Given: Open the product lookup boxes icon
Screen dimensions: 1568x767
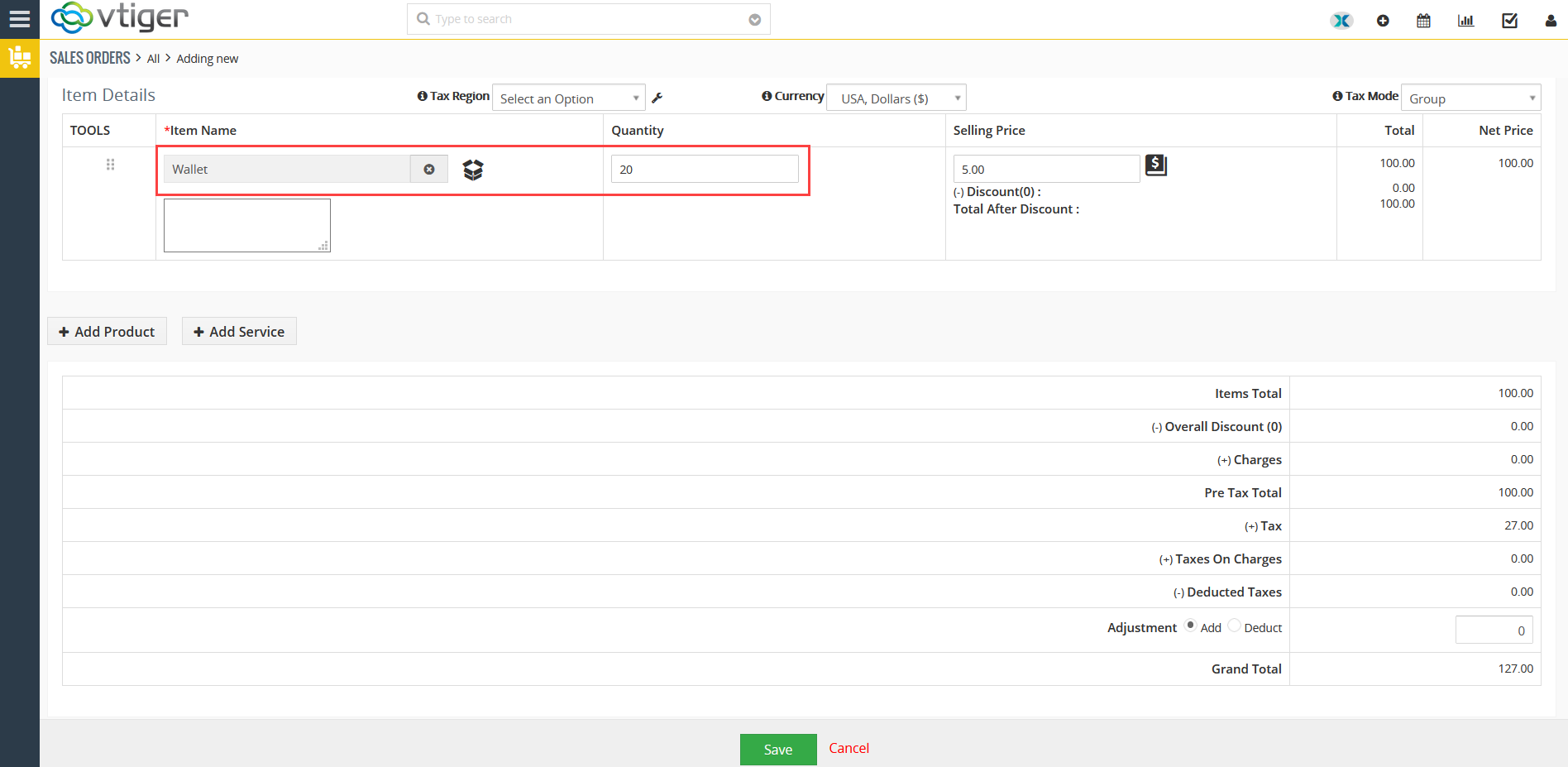Looking at the screenshot, I should click(473, 170).
